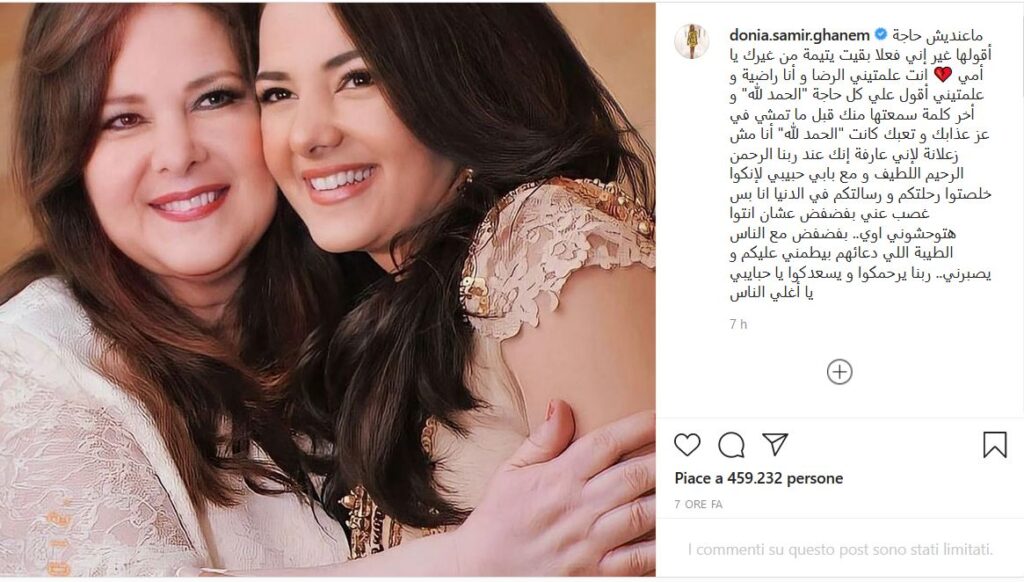The image size is (1024, 582).
Task: Click the red heart emoji in the caption
Action: click(x=943, y=75)
